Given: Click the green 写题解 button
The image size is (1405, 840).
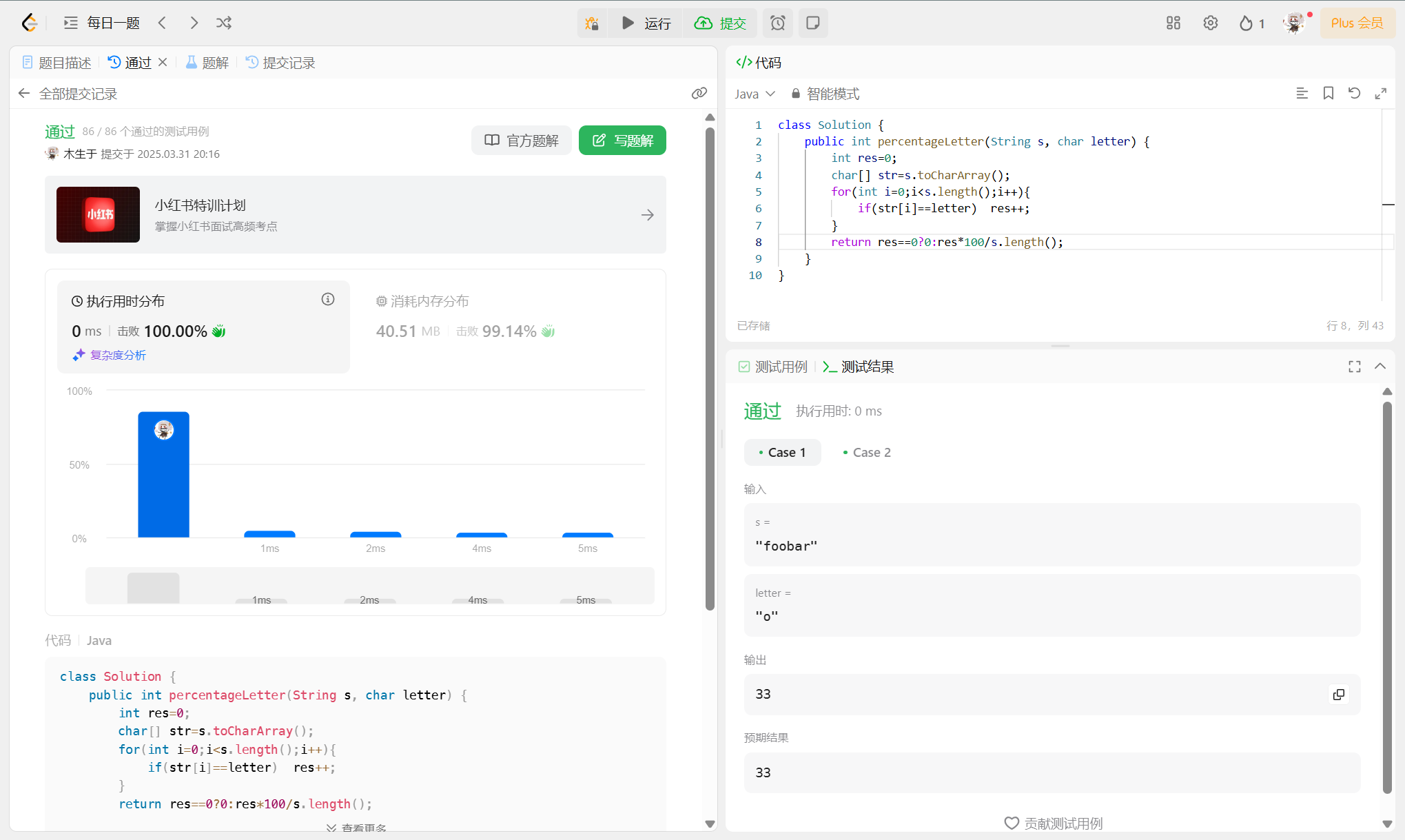Looking at the screenshot, I should tap(622, 141).
